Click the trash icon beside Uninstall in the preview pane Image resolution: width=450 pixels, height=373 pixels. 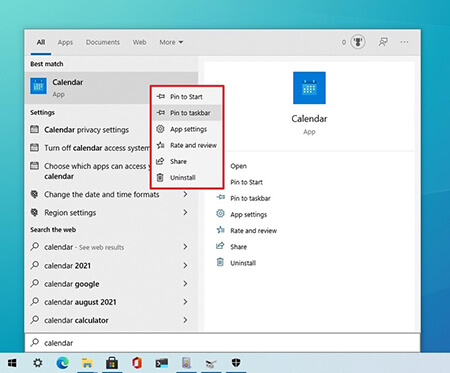click(x=220, y=262)
